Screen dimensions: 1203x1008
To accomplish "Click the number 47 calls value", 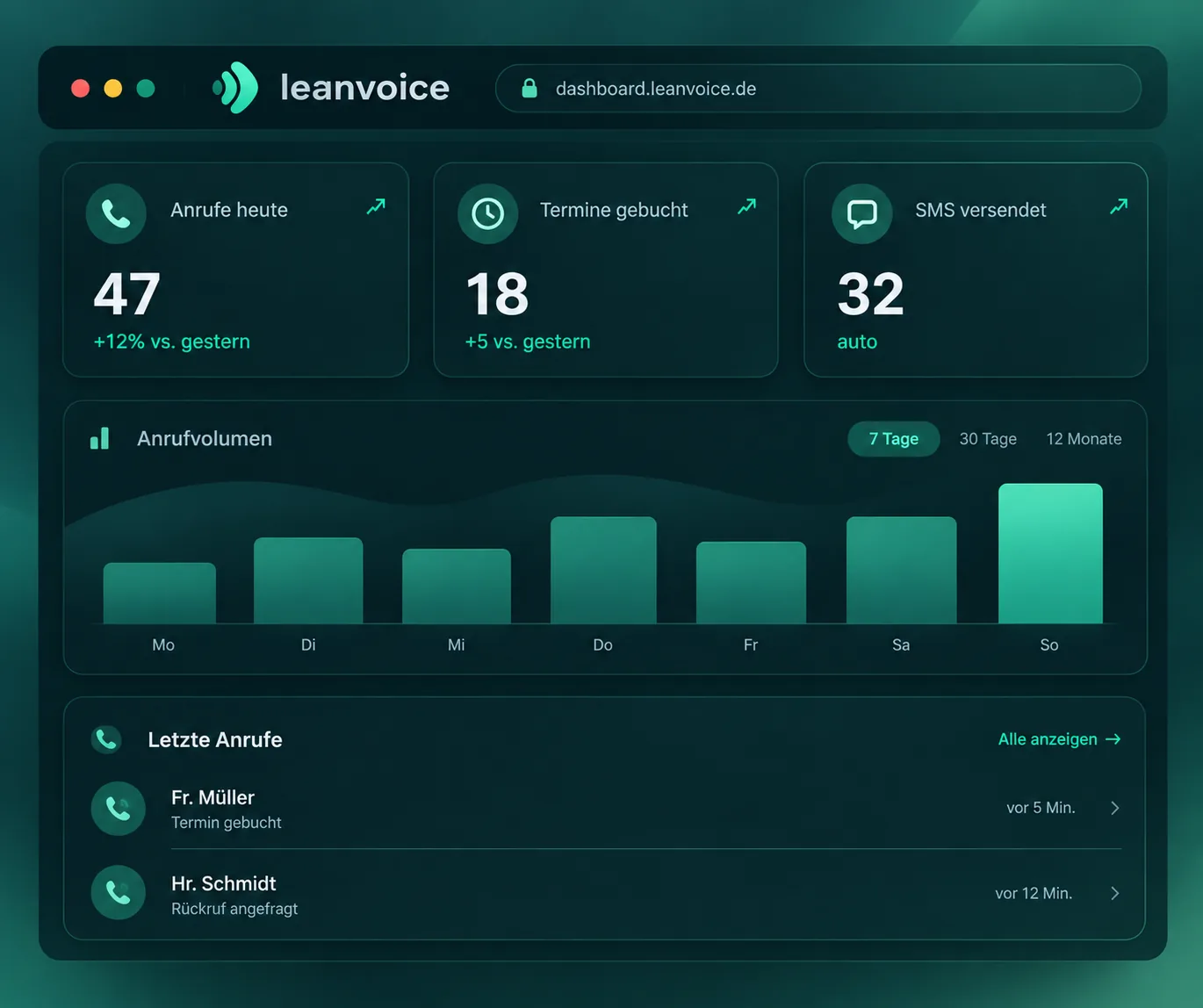I will point(127,294).
